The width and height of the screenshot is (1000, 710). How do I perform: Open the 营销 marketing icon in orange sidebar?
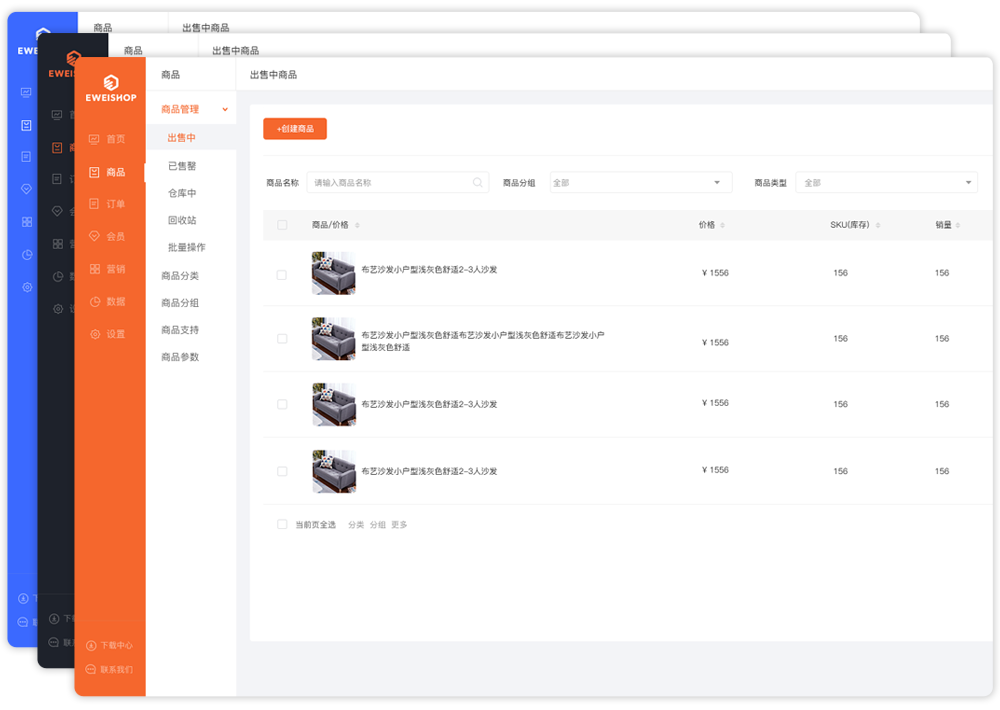tap(94, 269)
